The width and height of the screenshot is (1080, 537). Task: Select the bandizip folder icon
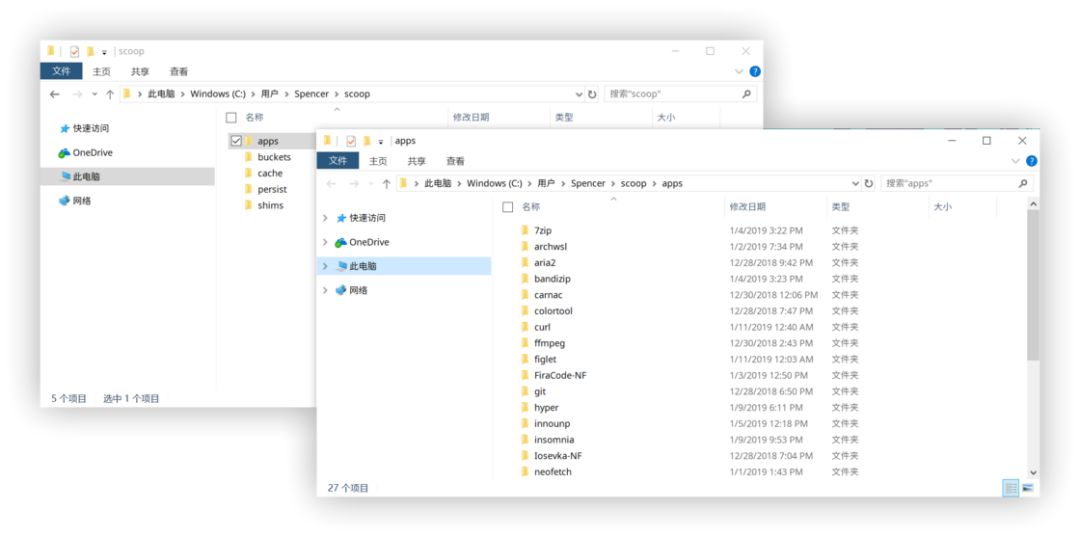pyautogui.click(x=525, y=279)
